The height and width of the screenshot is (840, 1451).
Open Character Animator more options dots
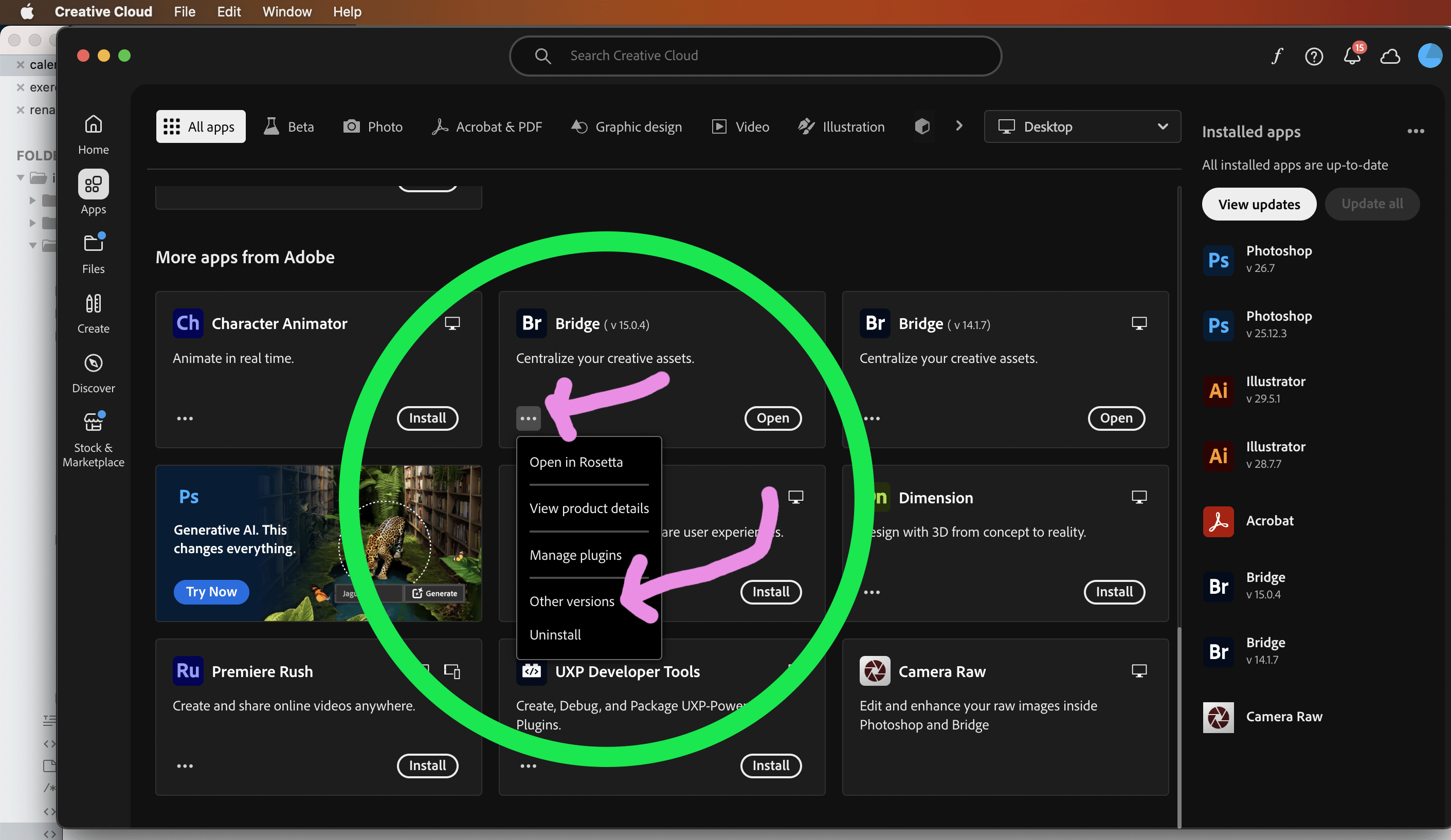(185, 418)
